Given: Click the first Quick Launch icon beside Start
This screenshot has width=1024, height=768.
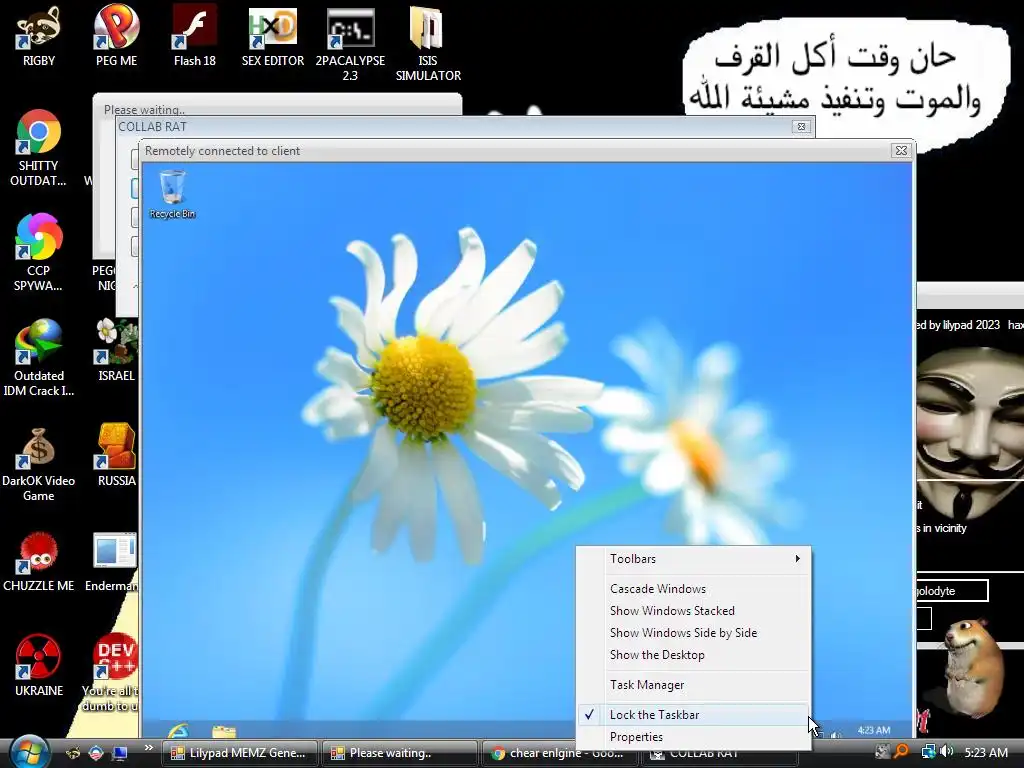Looking at the screenshot, I should click(x=73, y=752).
